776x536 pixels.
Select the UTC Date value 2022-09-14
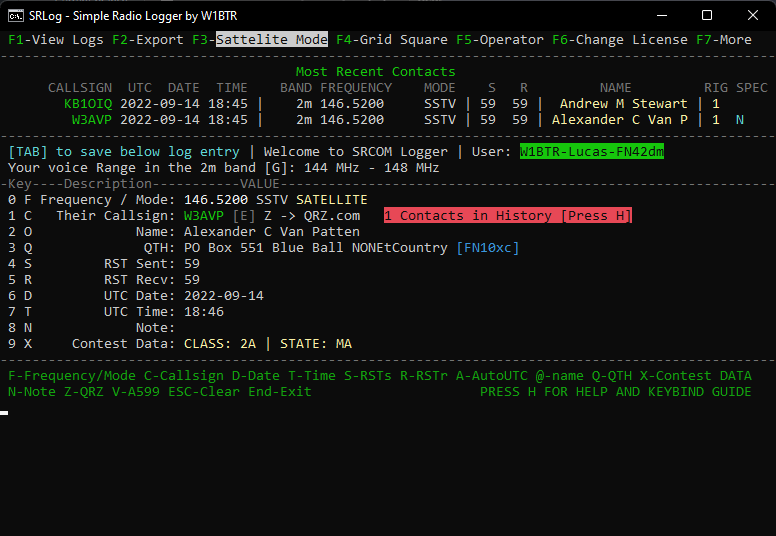[x=224, y=295]
